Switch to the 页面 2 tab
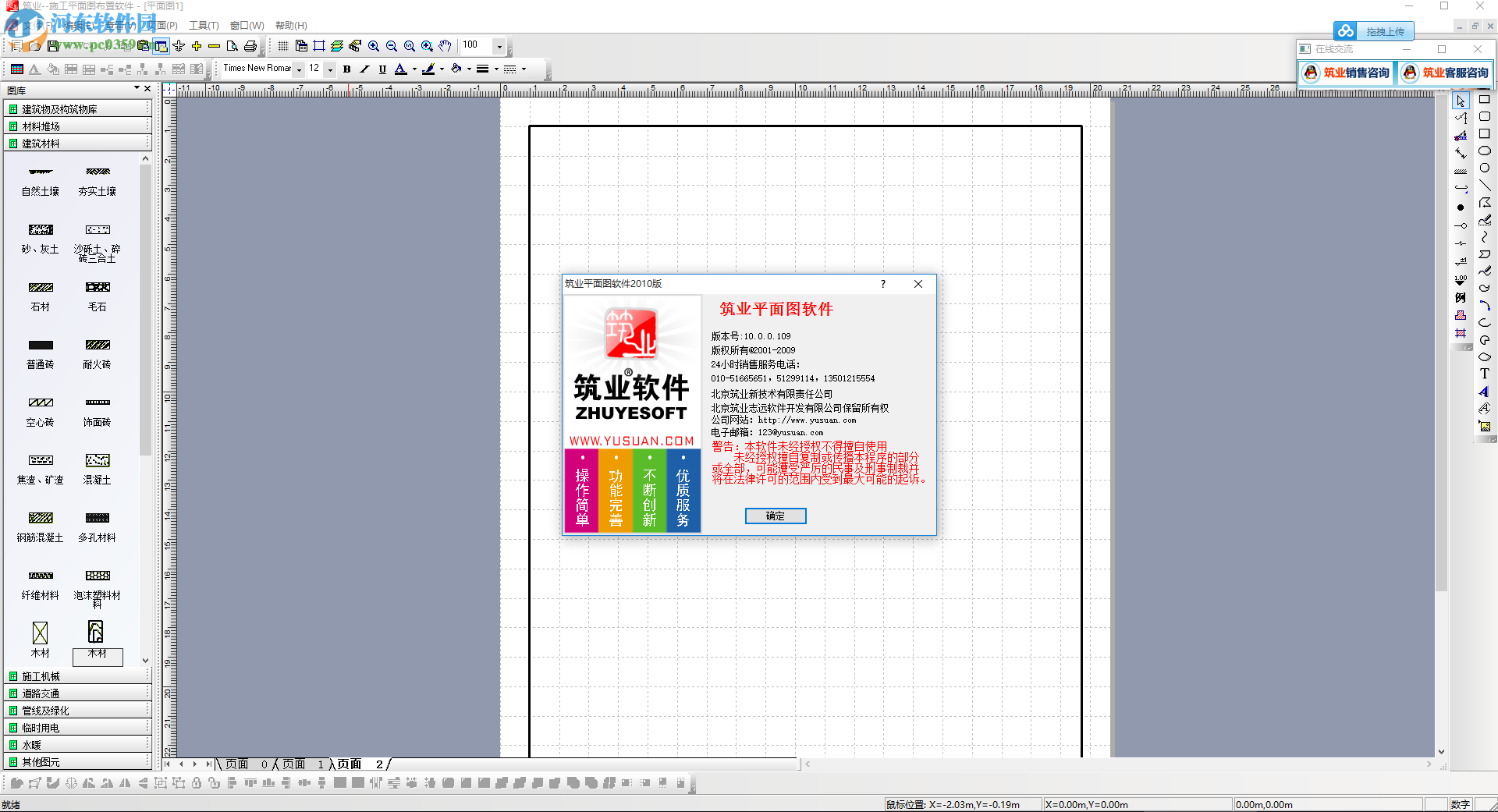 point(360,764)
